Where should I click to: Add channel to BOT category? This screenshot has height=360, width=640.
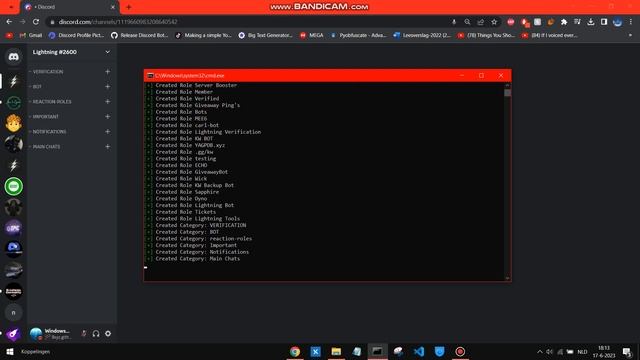107,87
